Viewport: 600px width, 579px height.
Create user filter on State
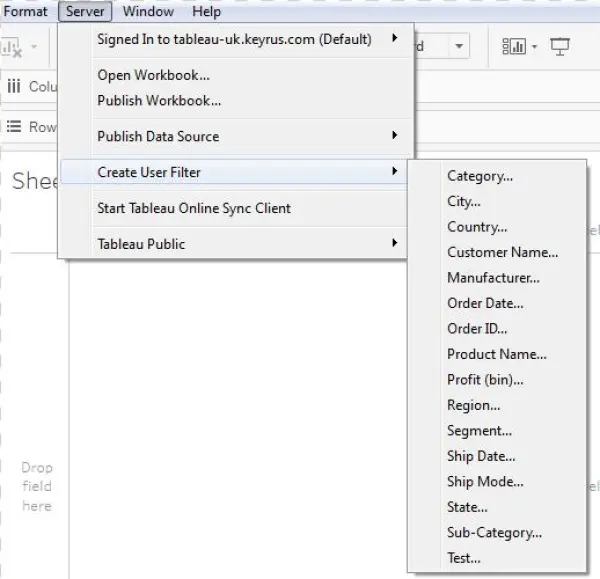[497, 507]
